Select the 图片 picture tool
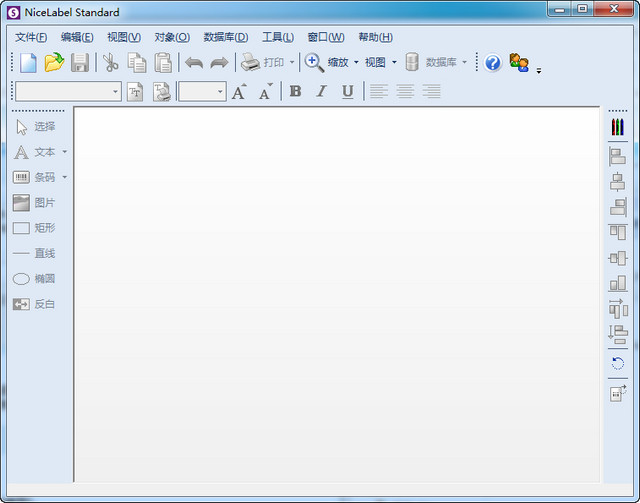Screen dimensions: 640x503 [34, 203]
